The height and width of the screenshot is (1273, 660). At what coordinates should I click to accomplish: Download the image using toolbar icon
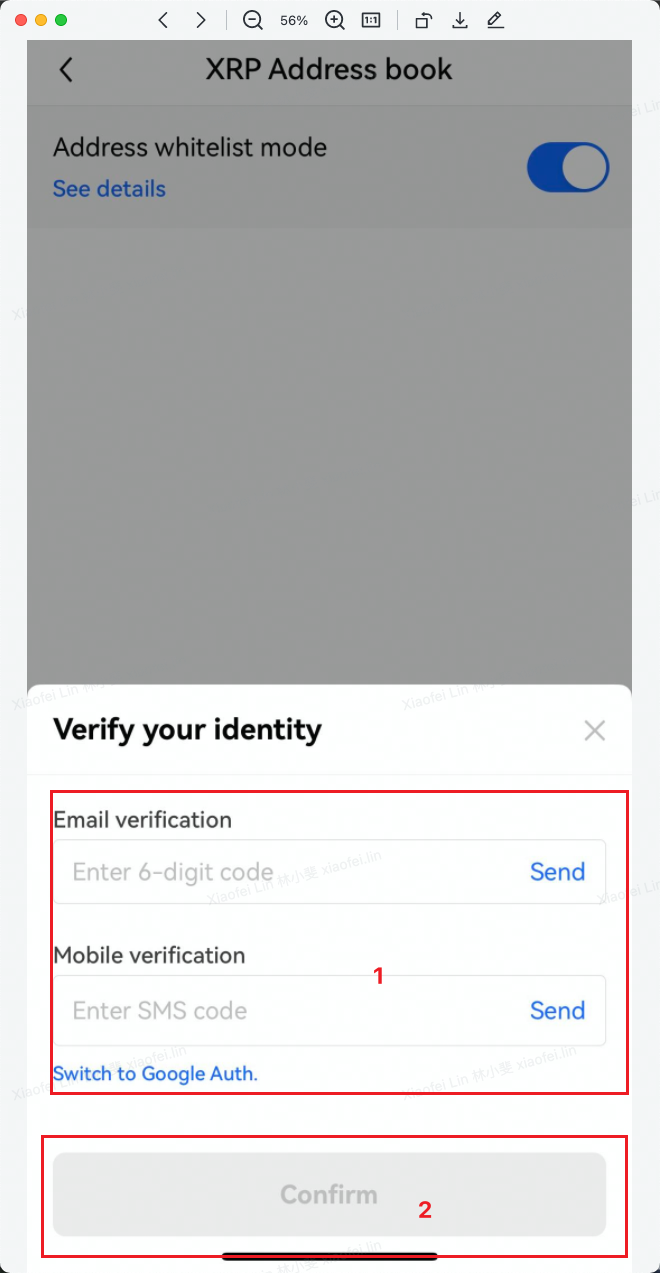pyautogui.click(x=460, y=20)
